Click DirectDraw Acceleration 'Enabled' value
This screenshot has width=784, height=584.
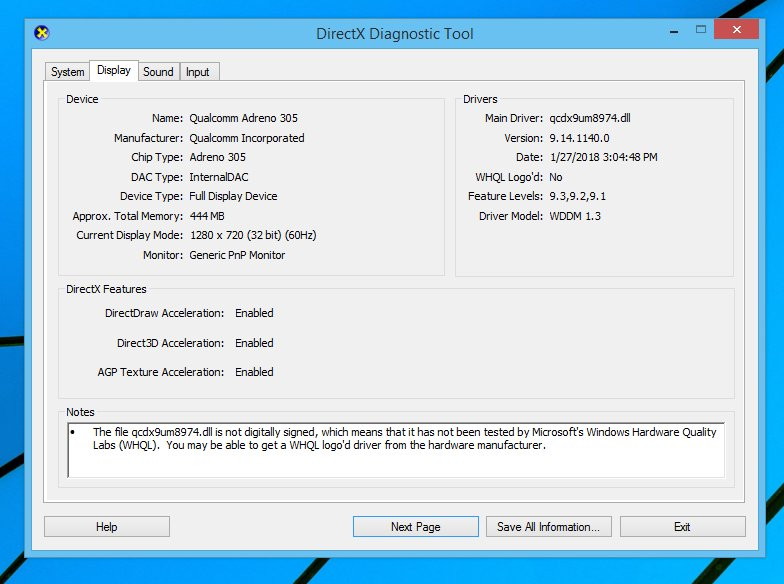[254, 313]
